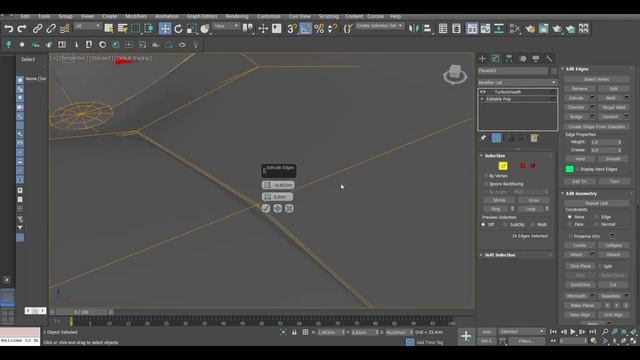Viewport: 640px width, 360px height.
Task: Activate the Select and Place tool
Action: 205,29
